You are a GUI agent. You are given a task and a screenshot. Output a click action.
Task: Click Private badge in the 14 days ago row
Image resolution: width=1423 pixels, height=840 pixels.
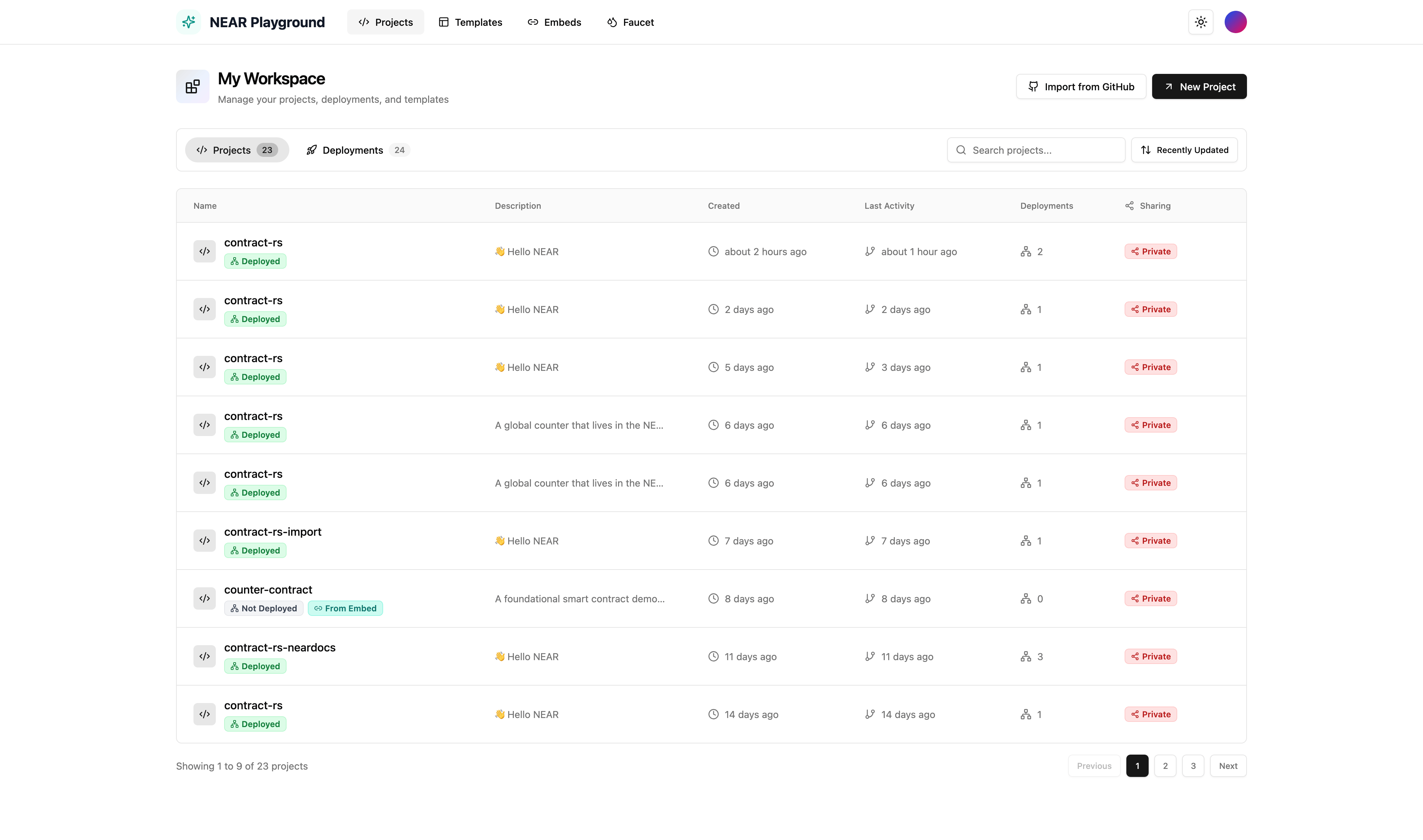pos(1150,714)
